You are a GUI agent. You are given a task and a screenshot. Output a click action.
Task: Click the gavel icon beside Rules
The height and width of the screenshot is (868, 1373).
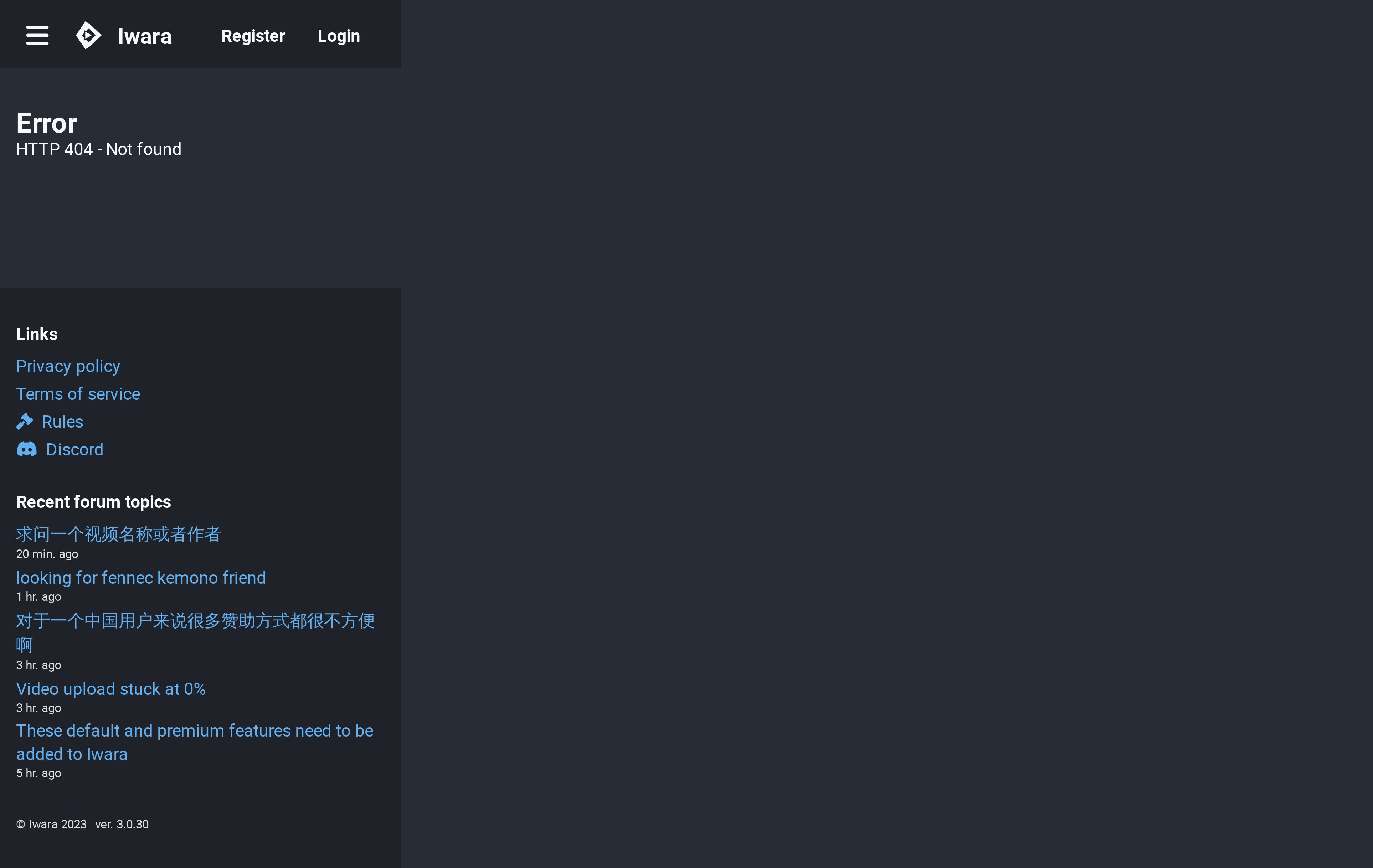pyautogui.click(x=25, y=422)
